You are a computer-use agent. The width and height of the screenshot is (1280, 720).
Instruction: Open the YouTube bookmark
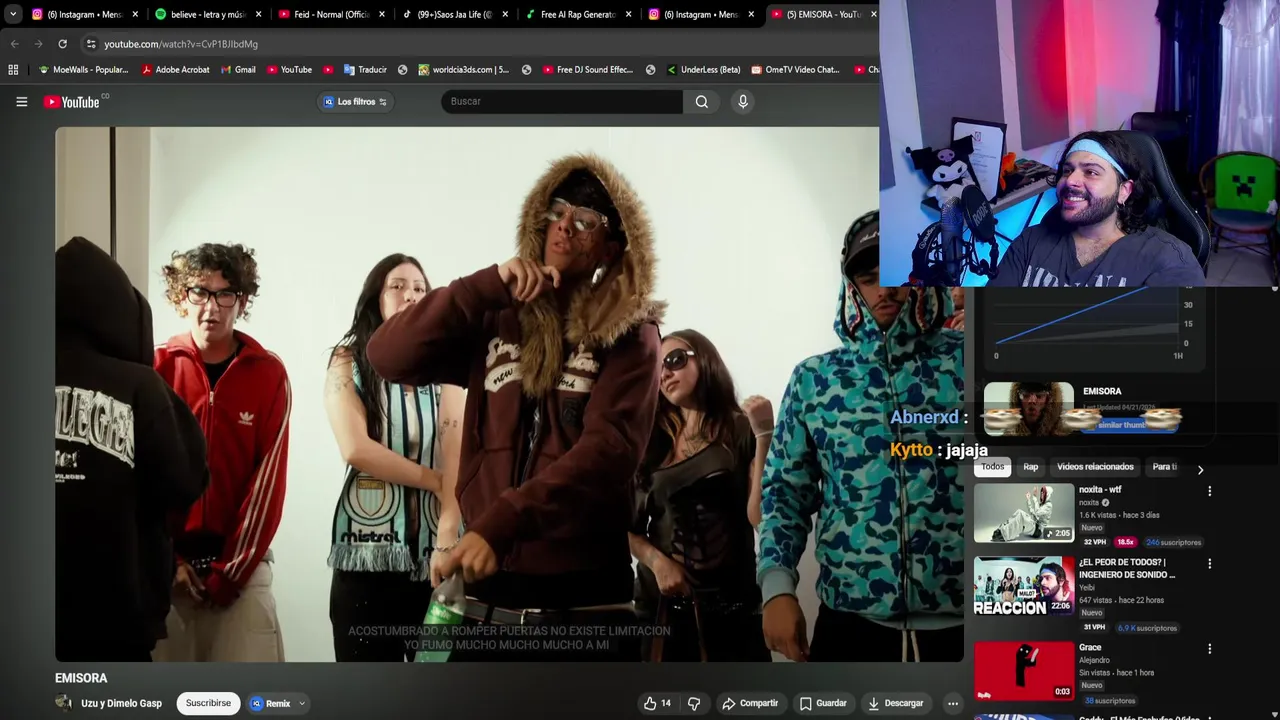coord(289,70)
